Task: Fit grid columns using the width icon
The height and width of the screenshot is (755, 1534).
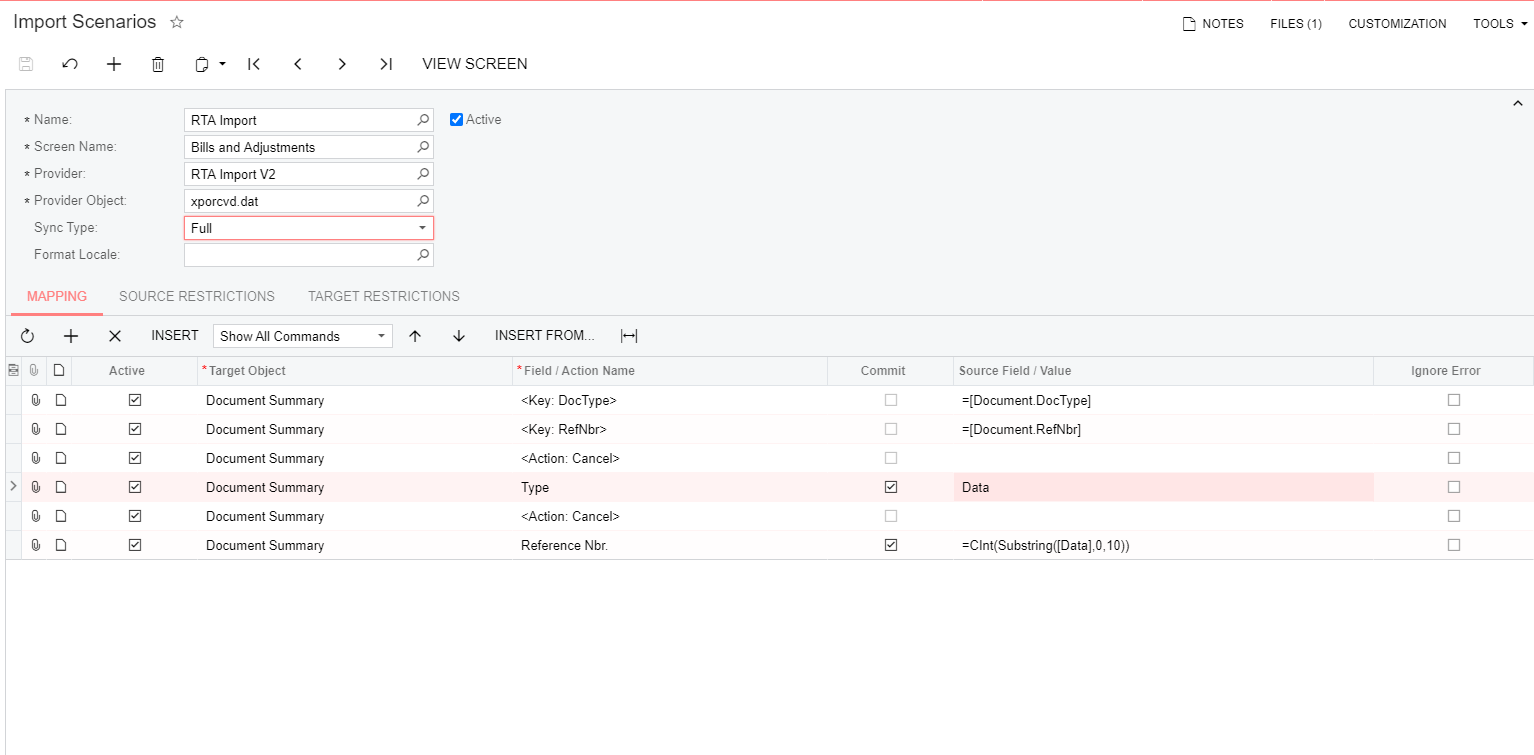Action: click(x=629, y=336)
